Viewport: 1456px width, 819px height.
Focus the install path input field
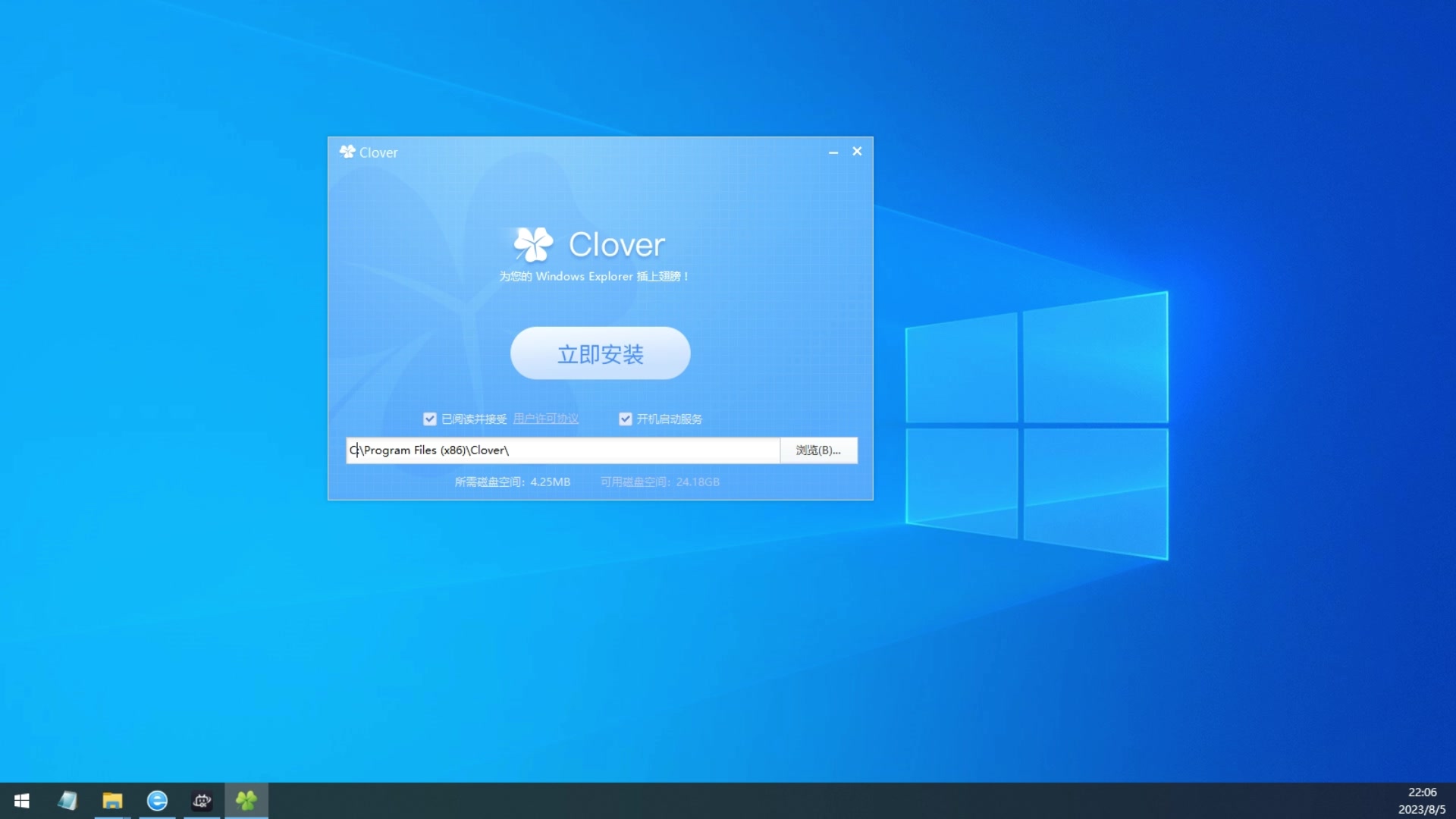click(x=563, y=450)
